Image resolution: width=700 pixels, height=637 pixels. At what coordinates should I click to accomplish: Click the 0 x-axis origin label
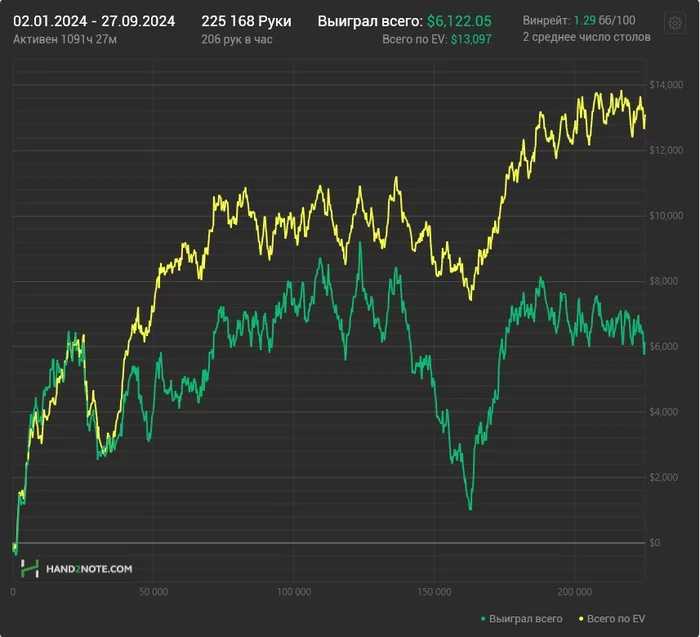tap(13, 592)
